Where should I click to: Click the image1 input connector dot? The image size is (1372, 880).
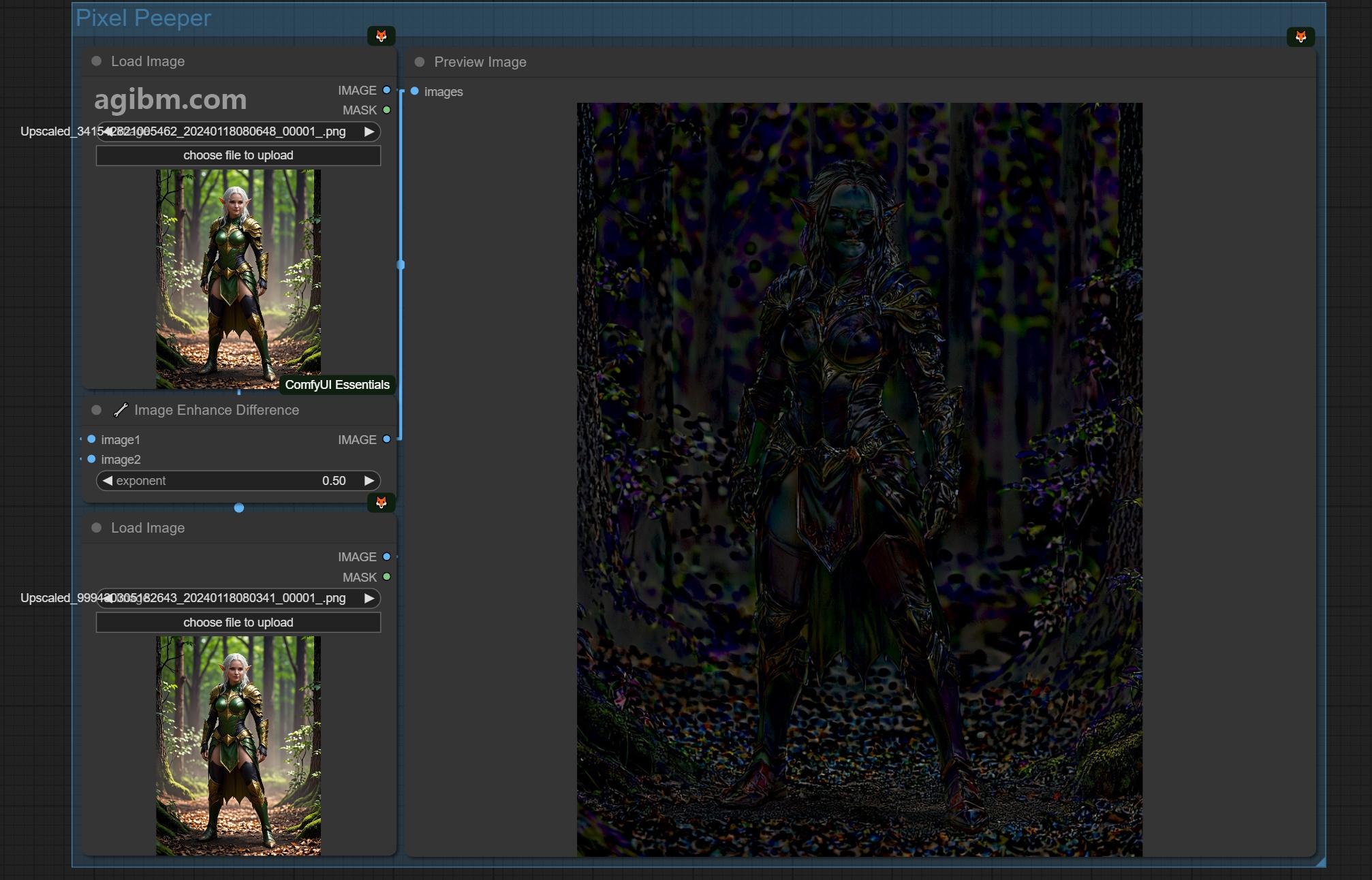(91, 439)
